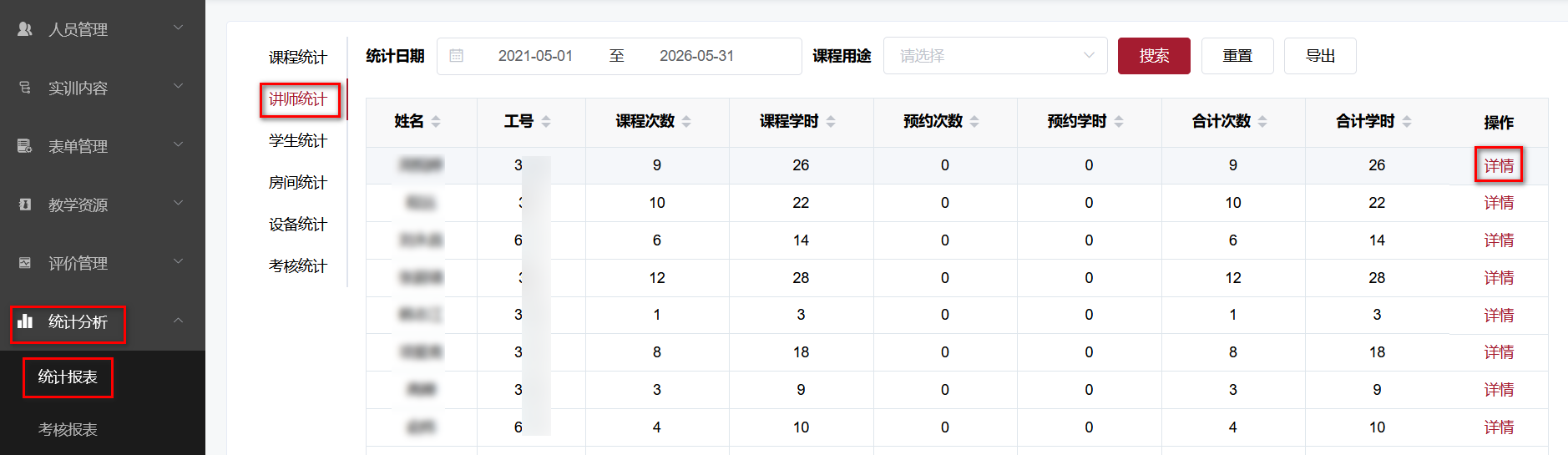Select 统计报表 submenu item
Viewport: 1568px width, 455px height.
68,377
